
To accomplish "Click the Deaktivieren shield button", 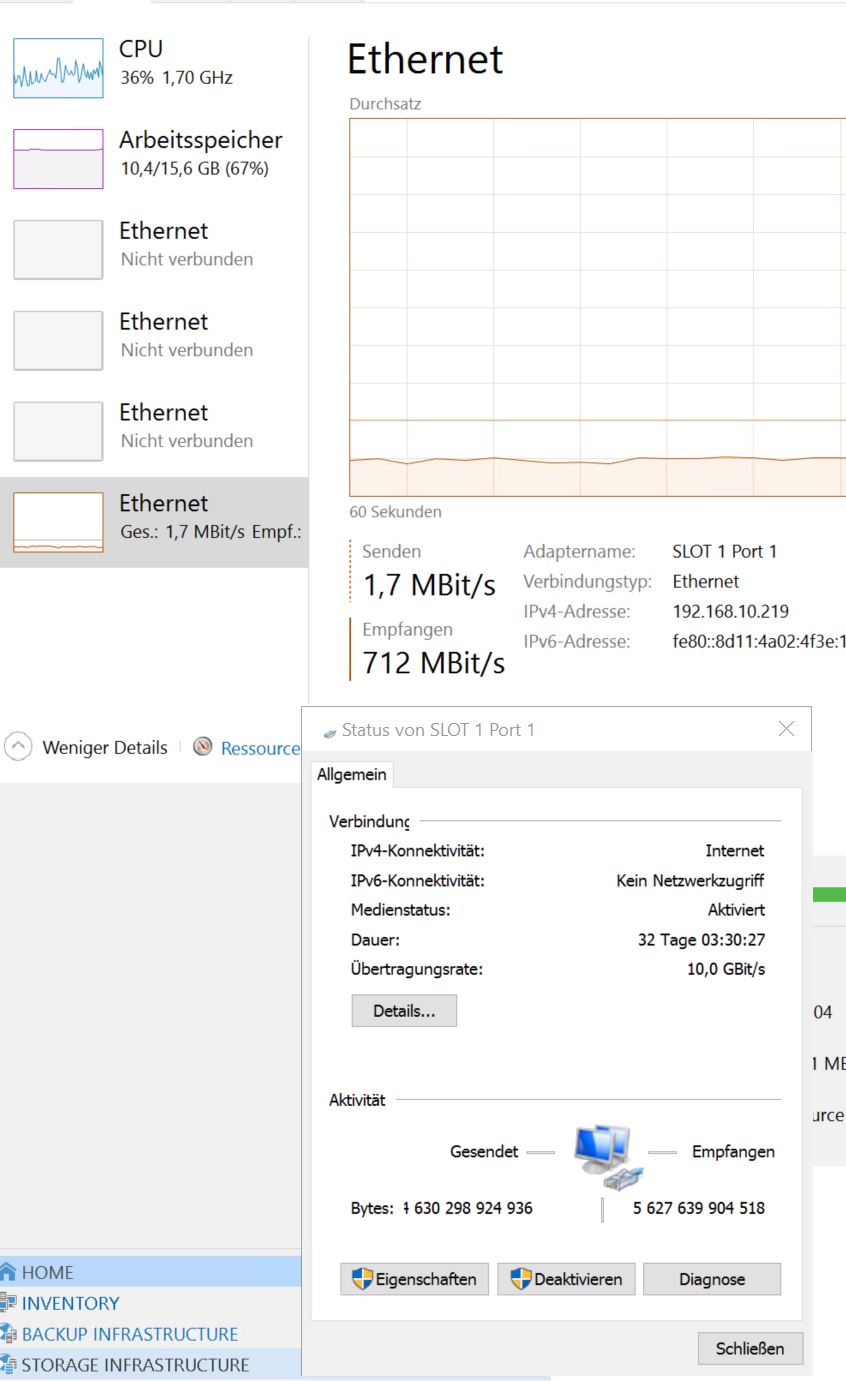I will [x=566, y=1279].
